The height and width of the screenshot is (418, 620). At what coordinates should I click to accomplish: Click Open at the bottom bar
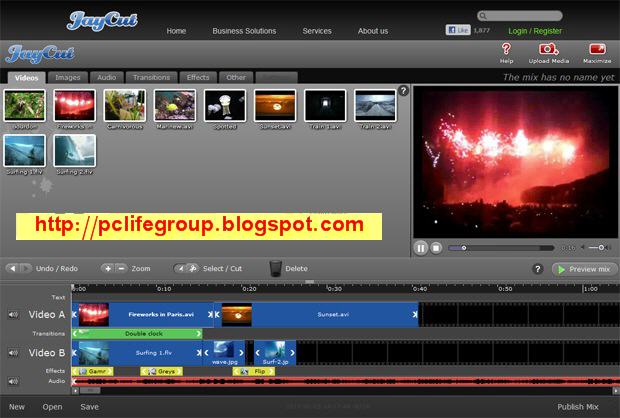click(x=52, y=407)
